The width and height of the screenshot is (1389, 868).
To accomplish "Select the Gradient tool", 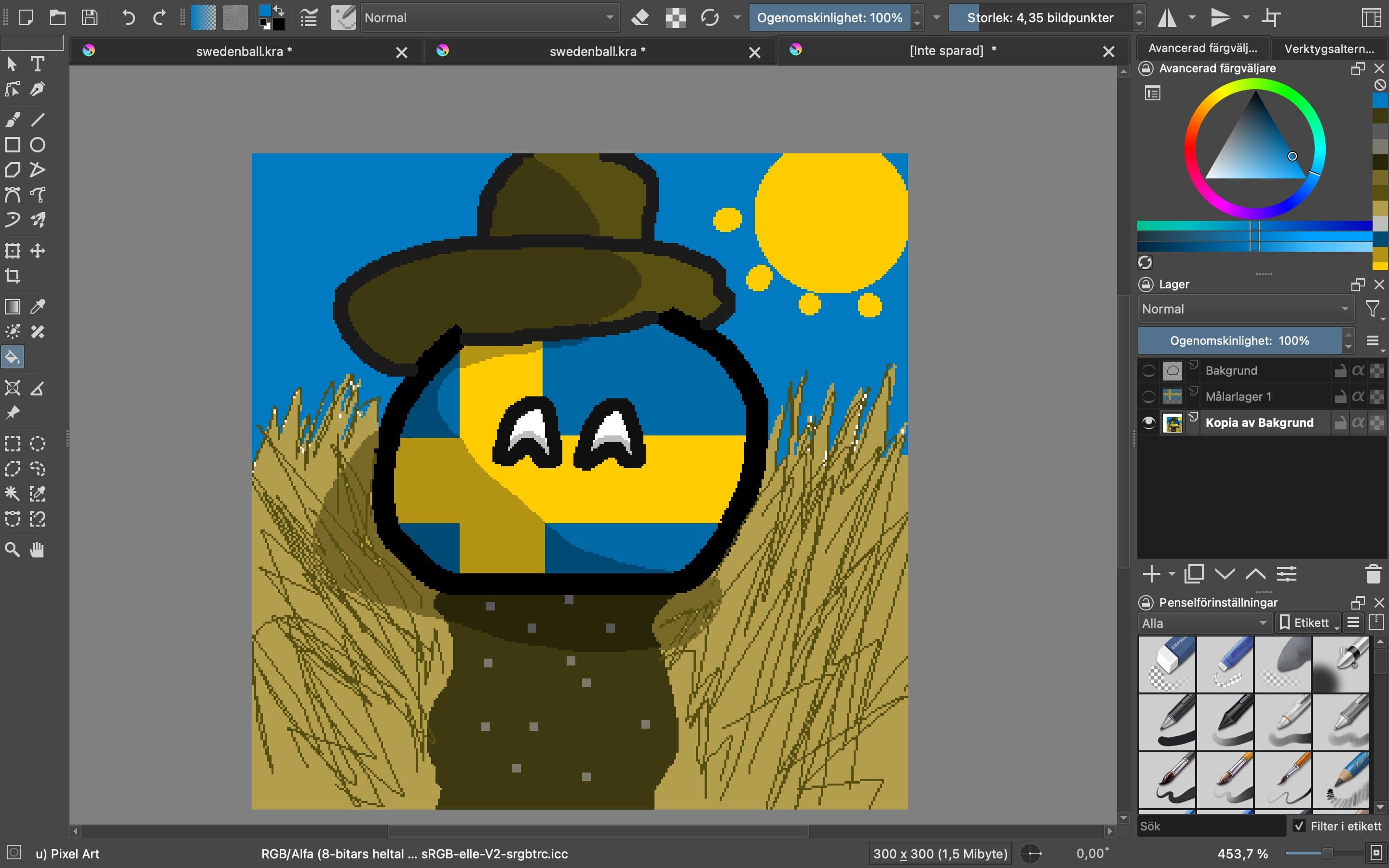I will (13, 307).
